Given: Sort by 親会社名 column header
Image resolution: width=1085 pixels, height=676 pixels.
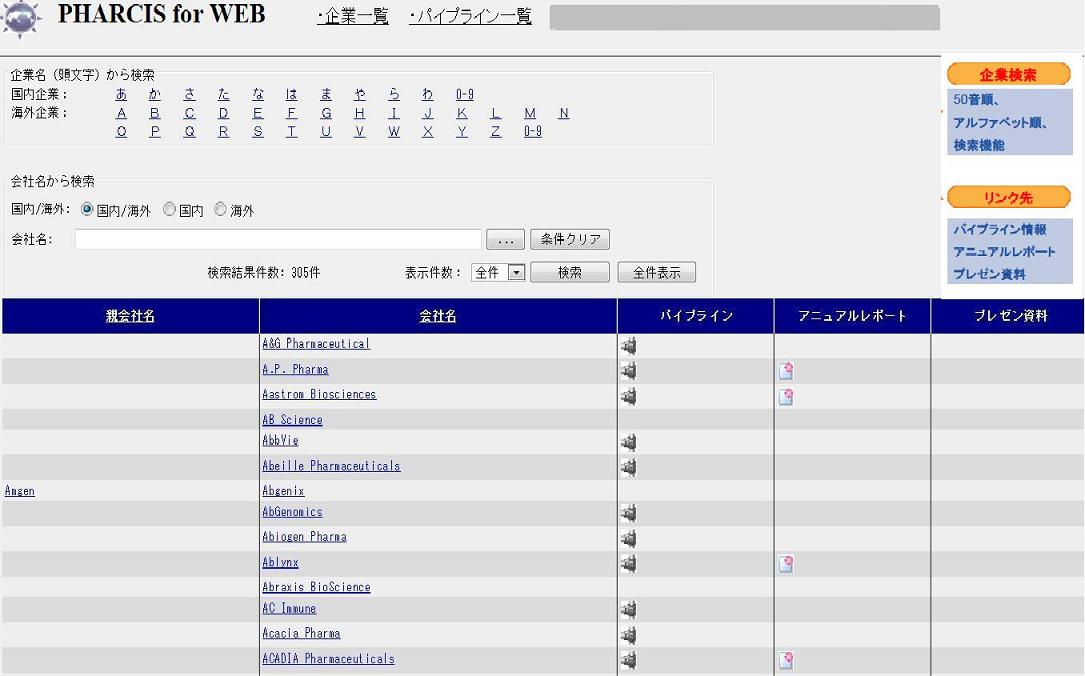Looking at the screenshot, I should [130, 316].
